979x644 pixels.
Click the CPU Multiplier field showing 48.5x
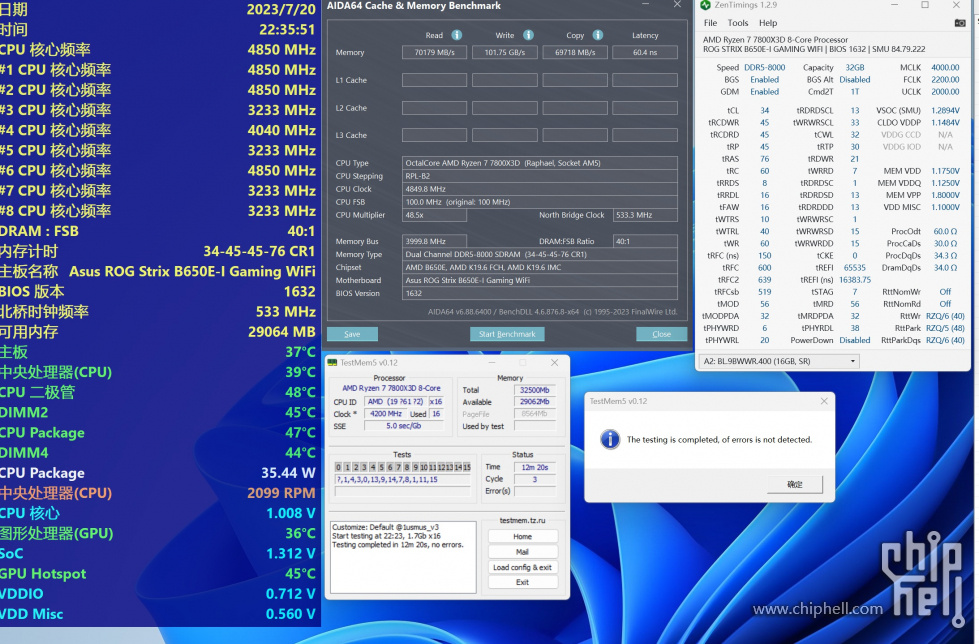click(435, 215)
